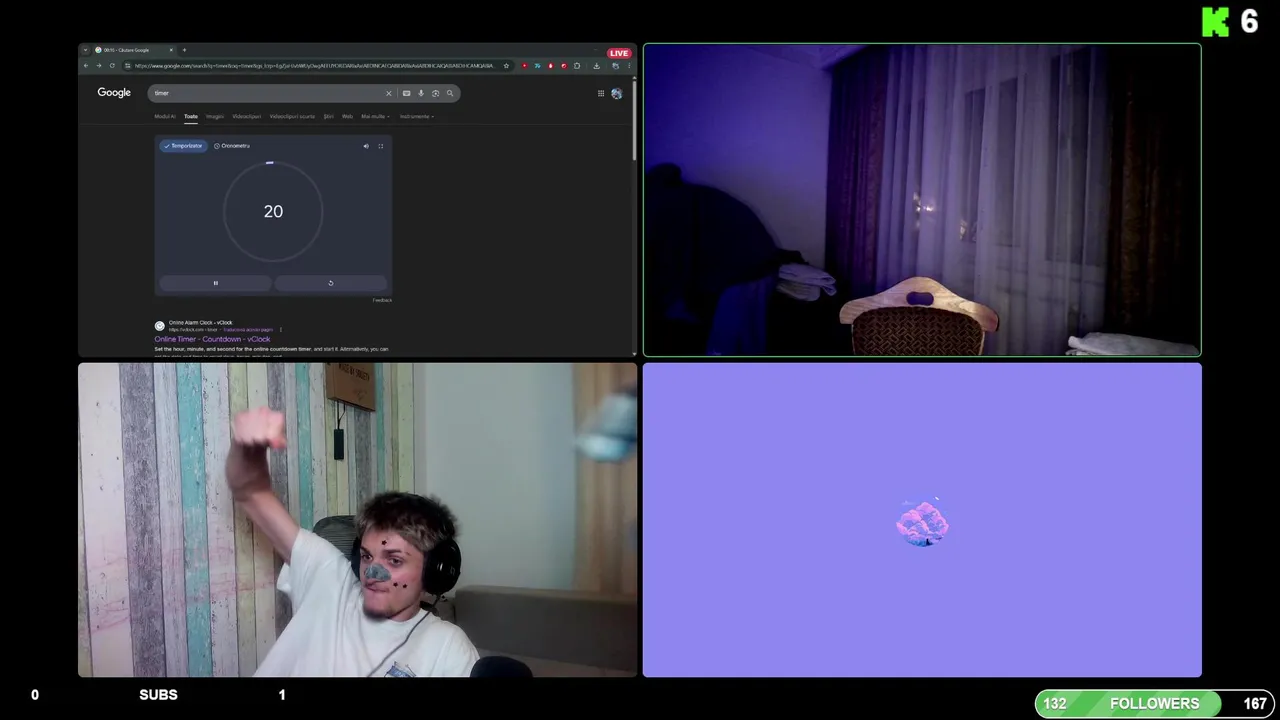Click the streamer webcam feed

pos(357,520)
